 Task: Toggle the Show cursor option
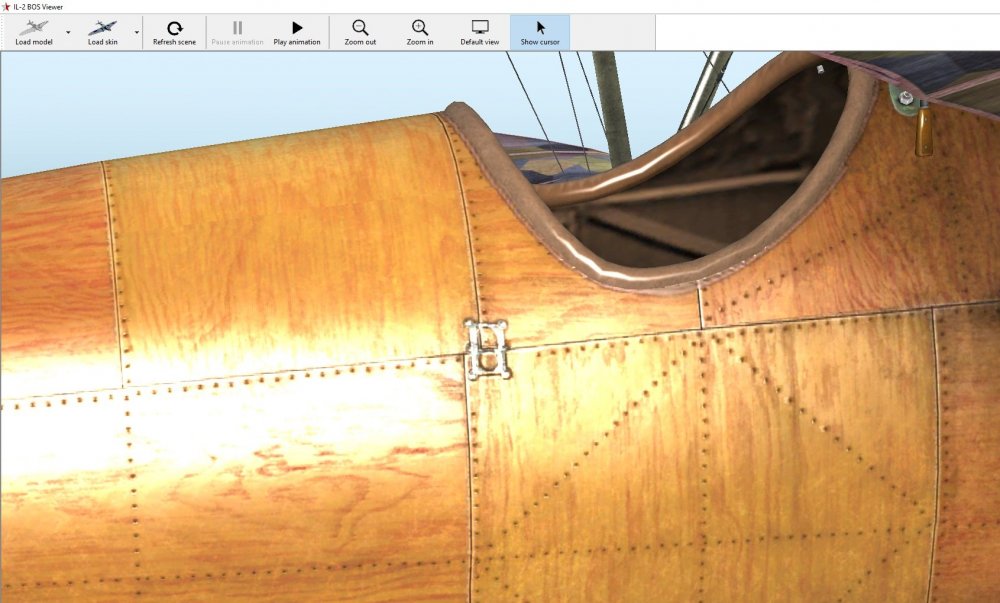(x=540, y=32)
